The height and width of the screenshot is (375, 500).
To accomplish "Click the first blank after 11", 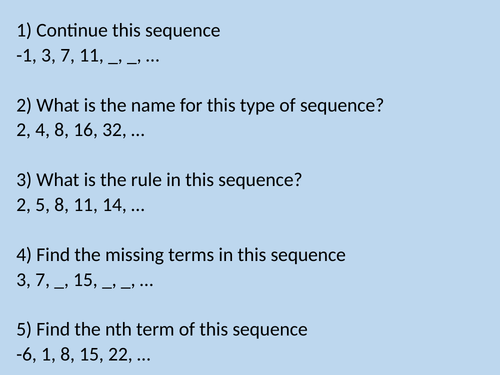I will pyautogui.click(x=113, y=62).
